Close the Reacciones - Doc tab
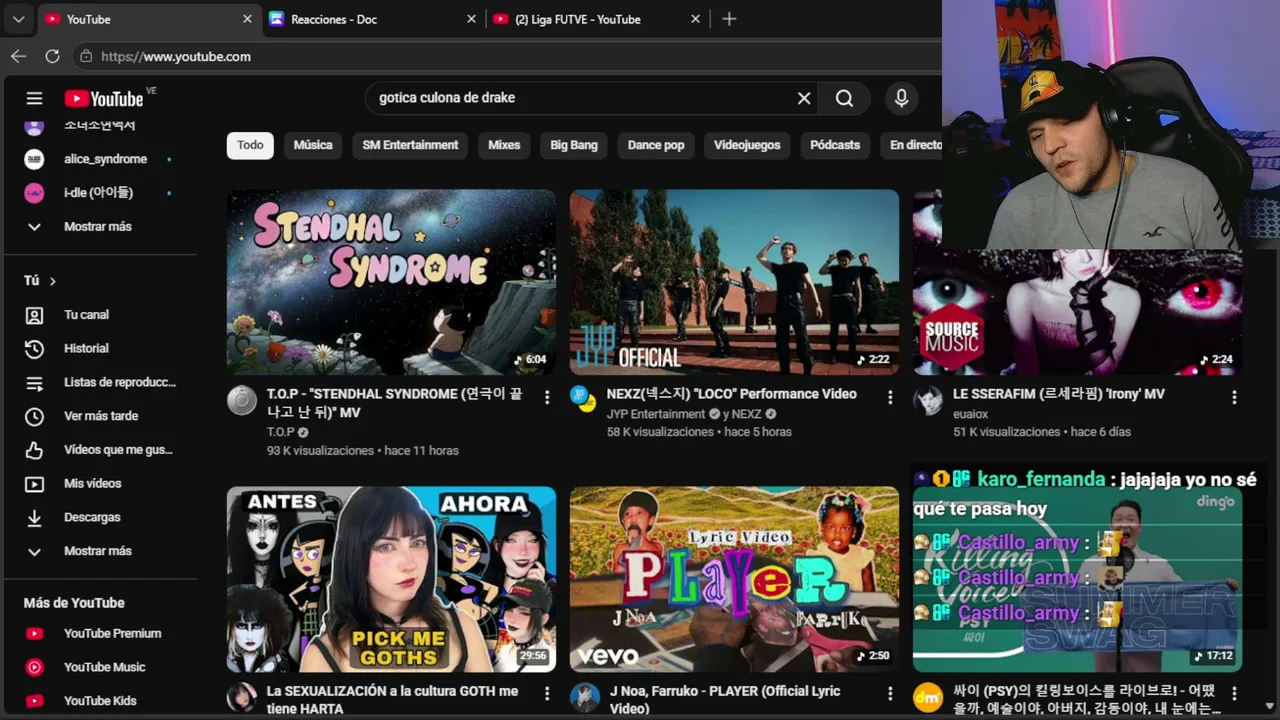 click(x=471, y=19)
